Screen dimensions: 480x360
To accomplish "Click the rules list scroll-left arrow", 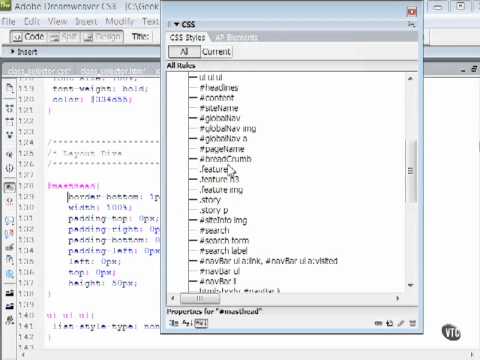I will (x=173, y=298).
